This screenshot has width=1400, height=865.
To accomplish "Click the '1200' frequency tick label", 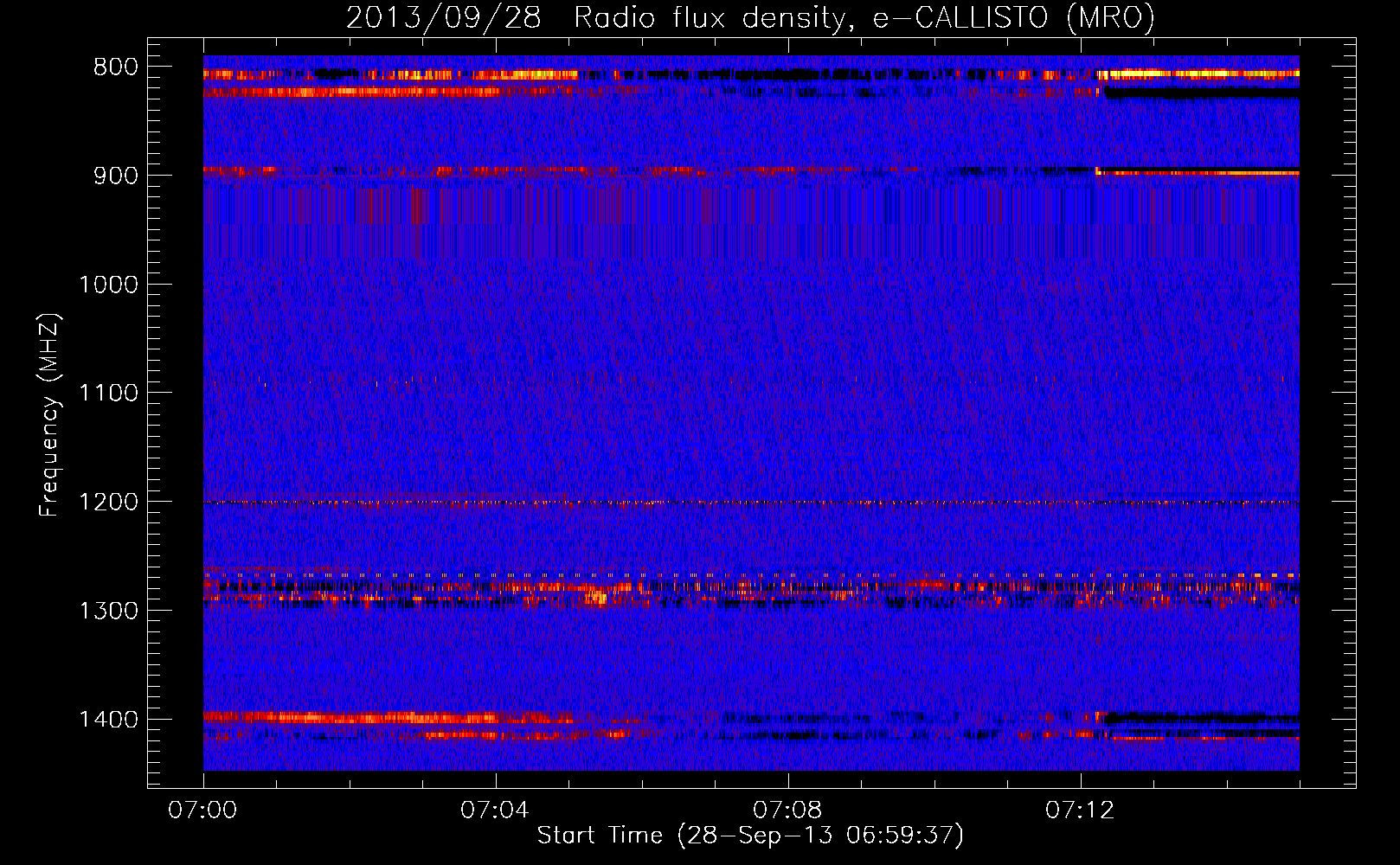I will [109, 503].
